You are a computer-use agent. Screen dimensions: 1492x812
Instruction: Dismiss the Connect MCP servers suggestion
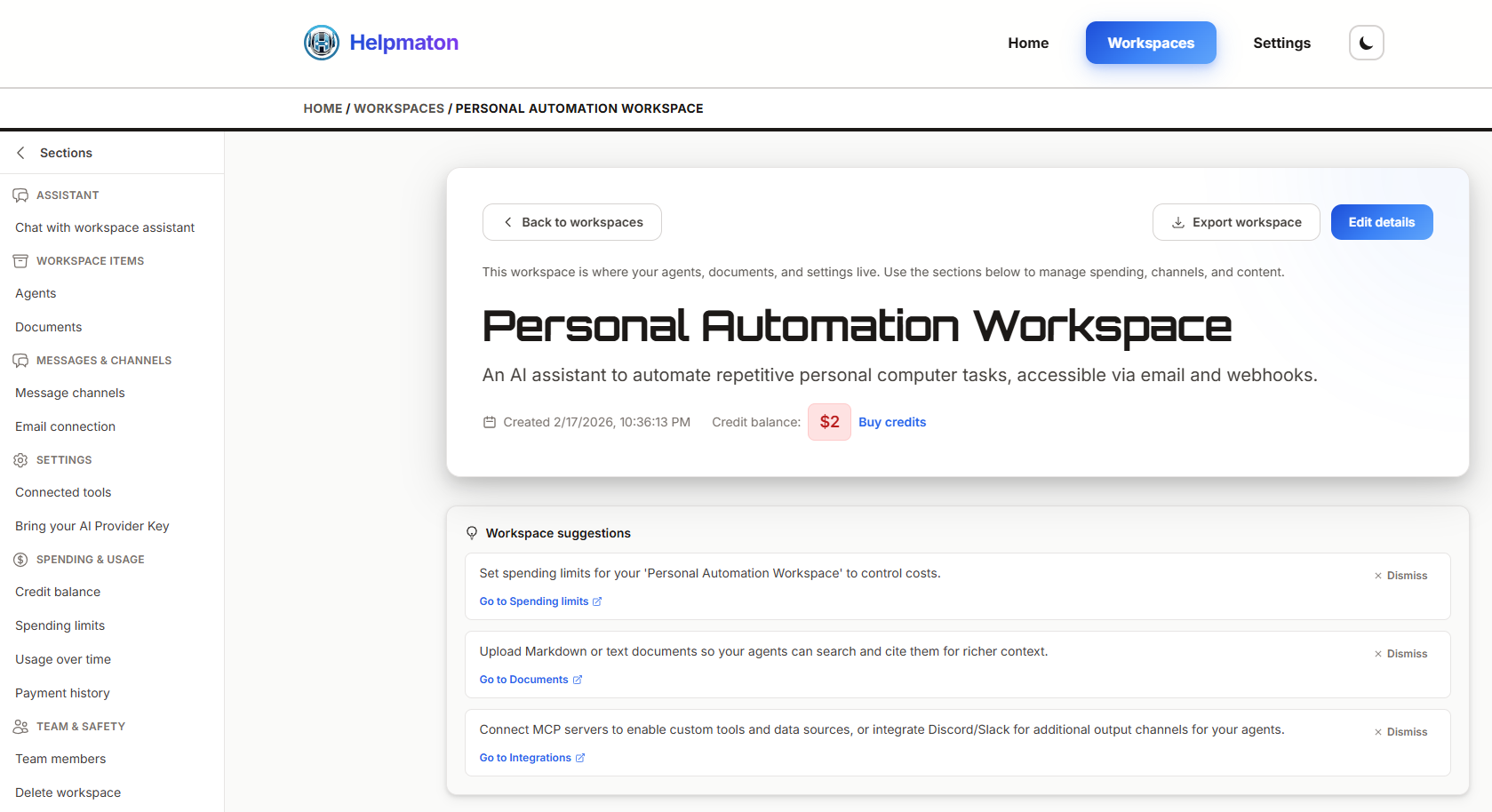coord(1400,731)
